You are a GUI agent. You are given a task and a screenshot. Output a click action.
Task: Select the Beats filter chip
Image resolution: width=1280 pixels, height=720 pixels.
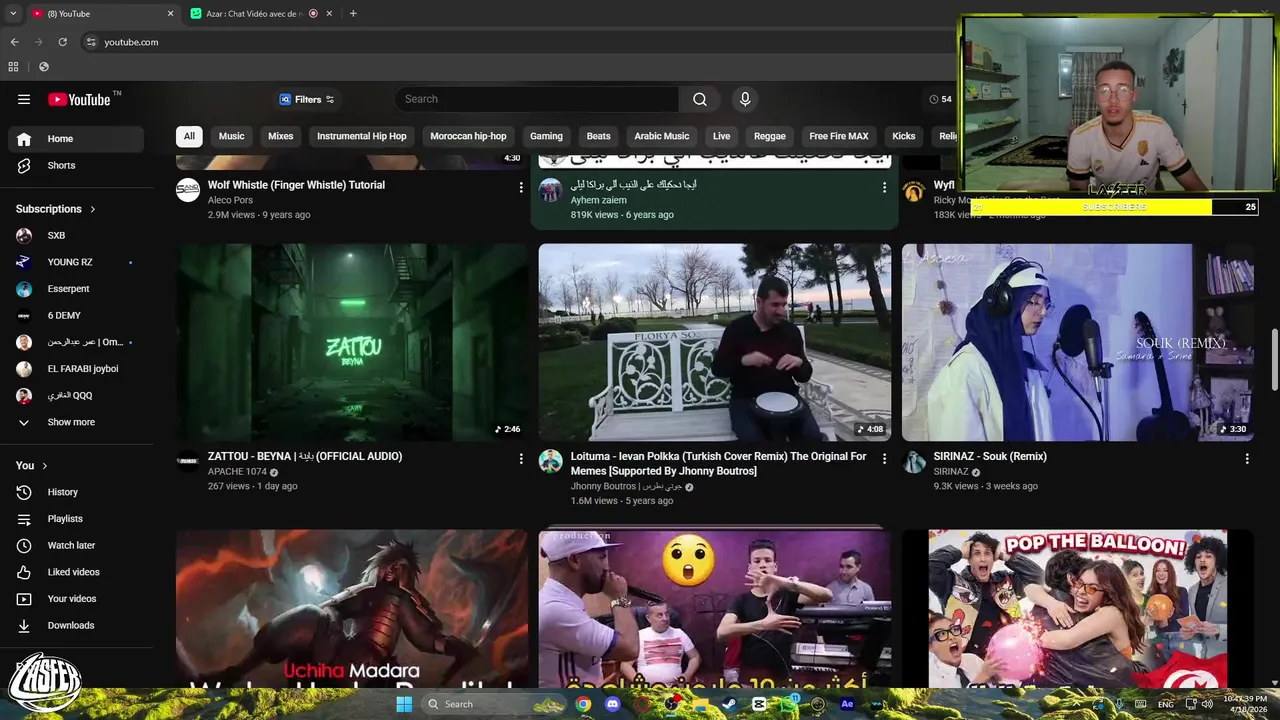(x=598, y=136)
